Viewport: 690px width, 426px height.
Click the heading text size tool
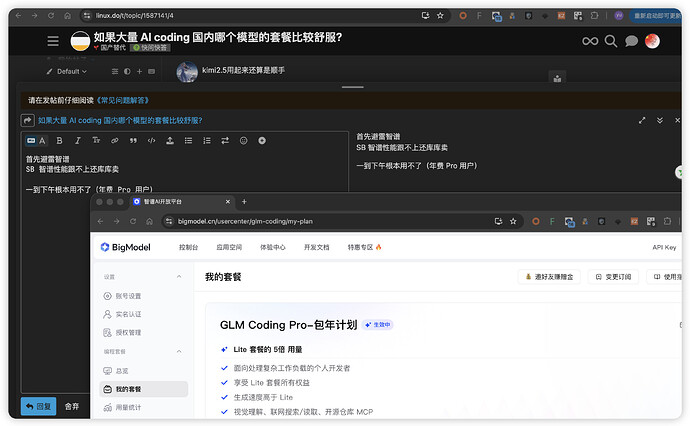[x=96, y=140]
